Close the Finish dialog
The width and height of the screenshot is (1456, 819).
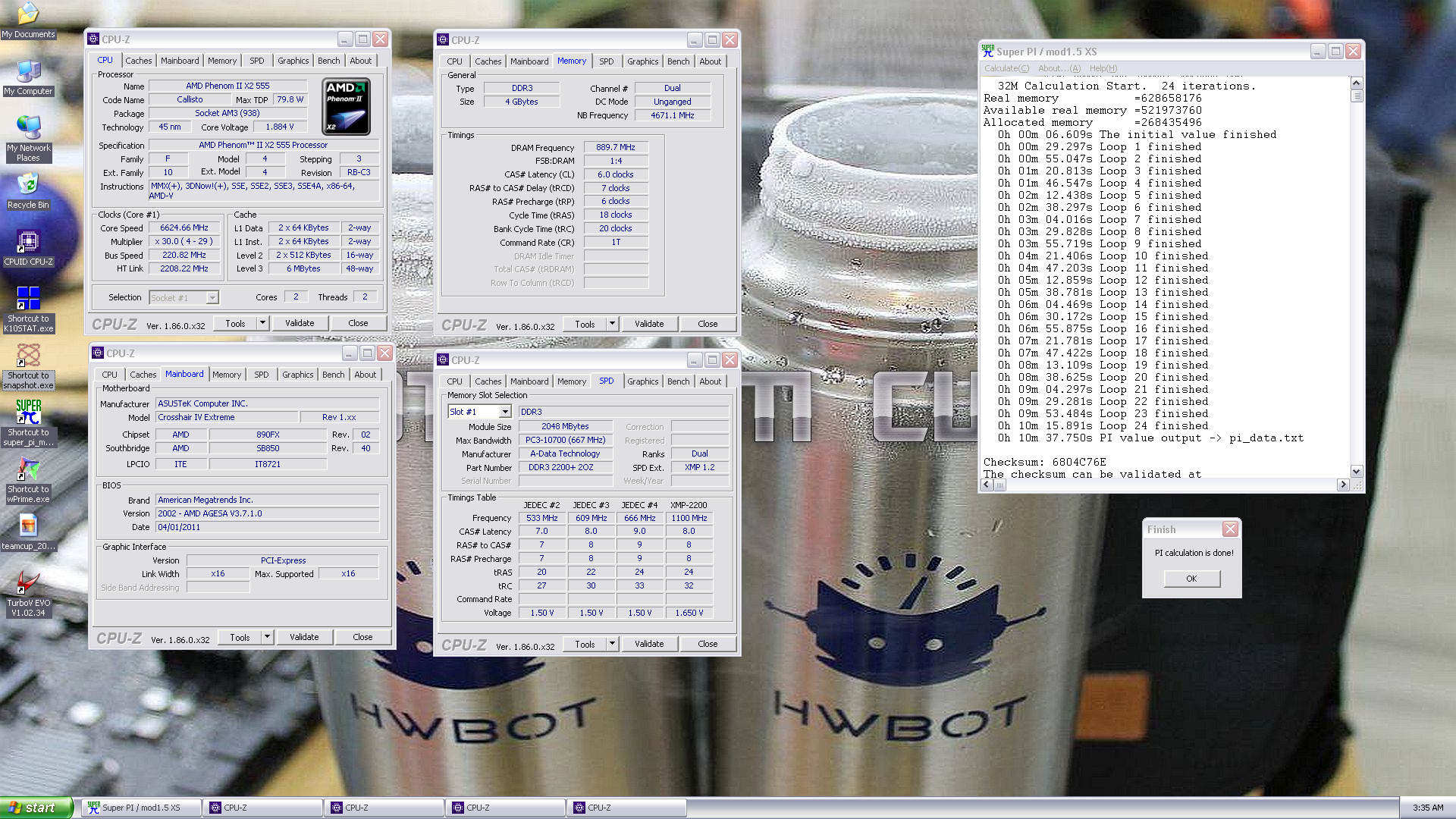(1230, 529)
